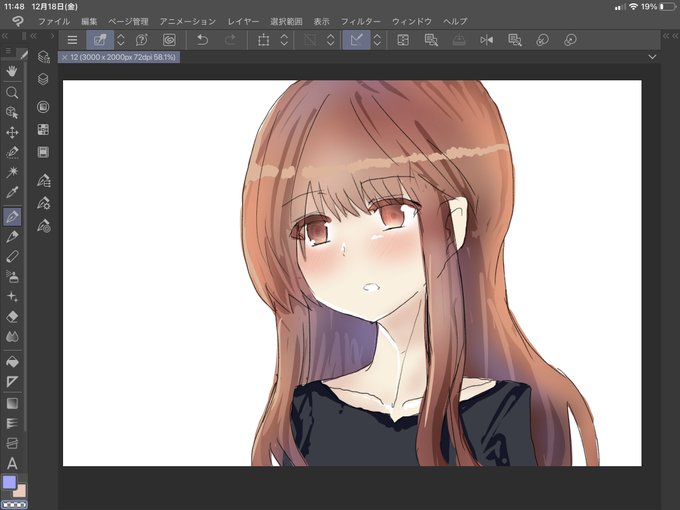This screenshot has width=680, height=510.
Task: Open the Clip Studio Paint logo menu
Action: point(18,21)
